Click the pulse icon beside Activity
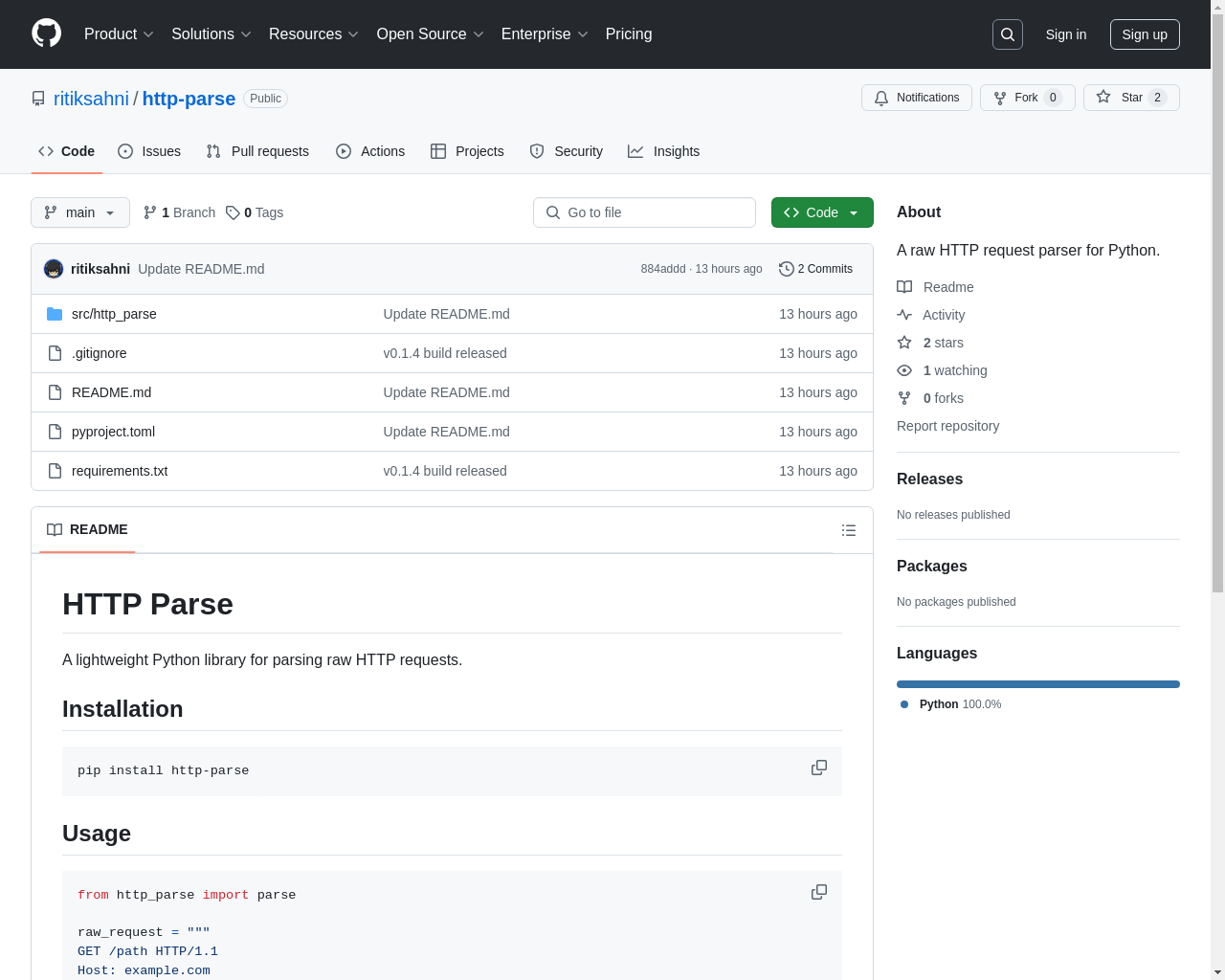Viewport: 1225px width, 980px height. pyautogui.click(x=904, y=315)
